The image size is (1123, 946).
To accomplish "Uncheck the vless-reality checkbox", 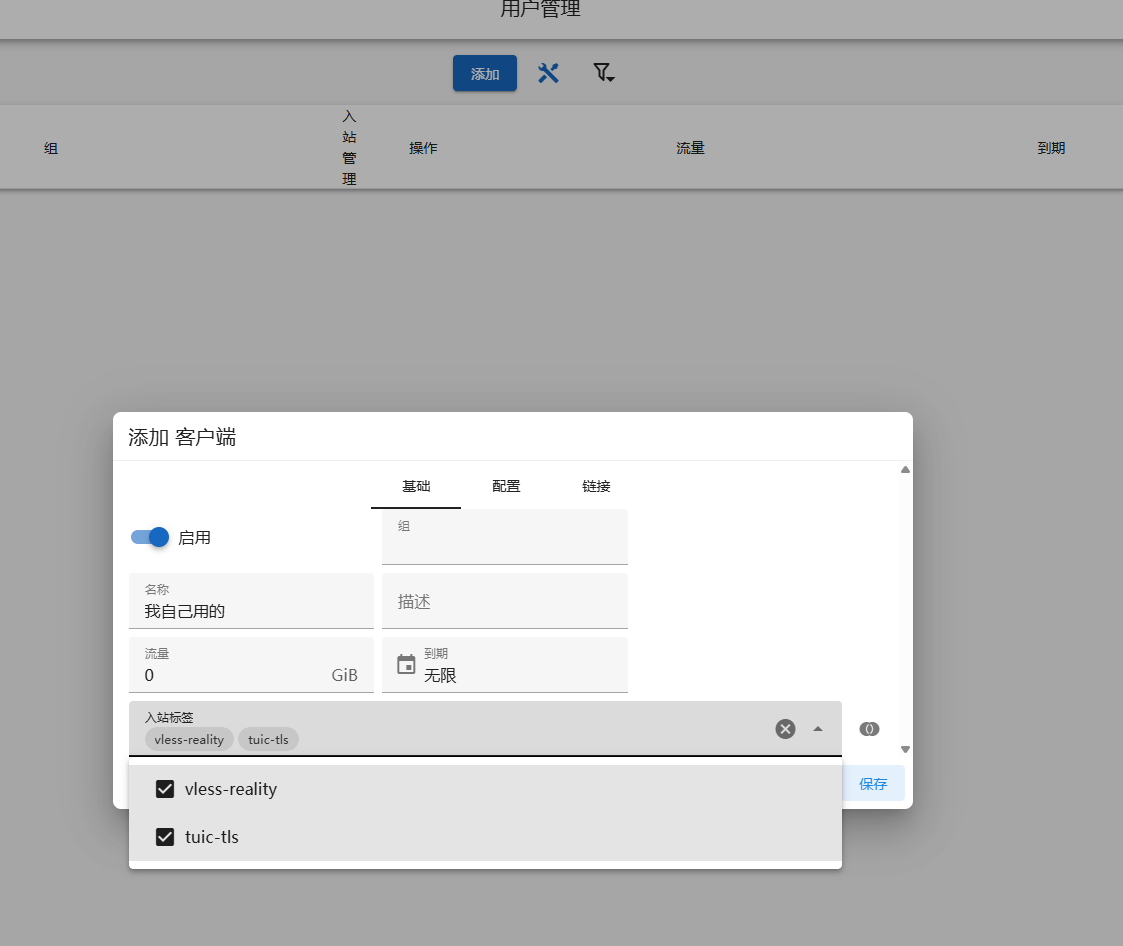I will click(x=165, y=789).
